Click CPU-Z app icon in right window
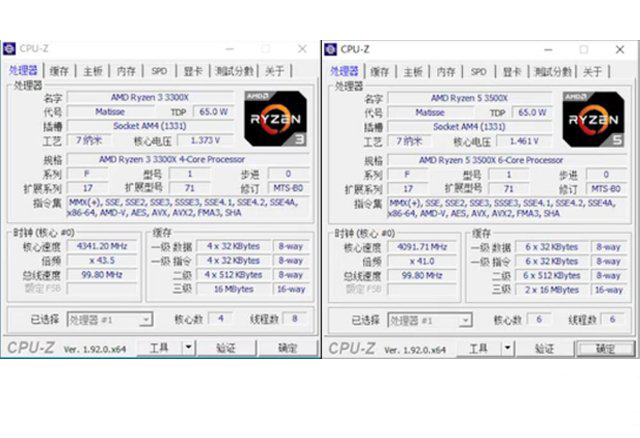The image size is (640, 438). [x=330, y=49]
